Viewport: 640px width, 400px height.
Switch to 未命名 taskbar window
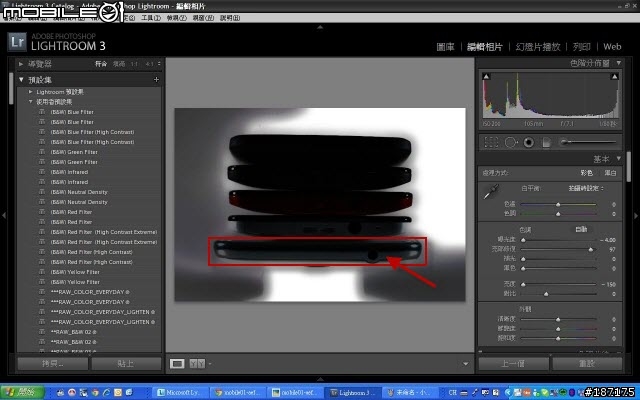[410, 393]
